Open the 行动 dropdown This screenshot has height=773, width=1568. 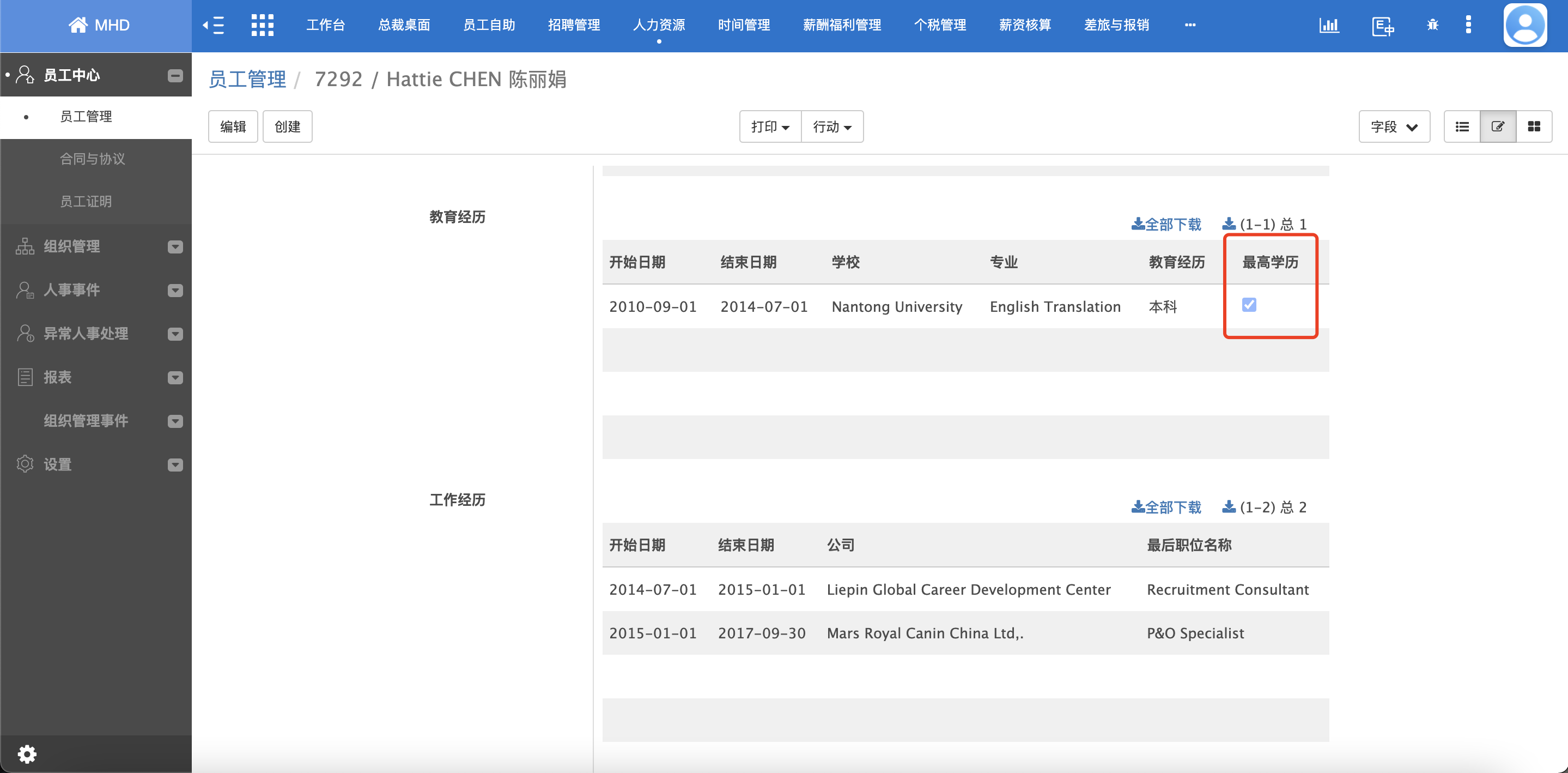click(832, 126)
